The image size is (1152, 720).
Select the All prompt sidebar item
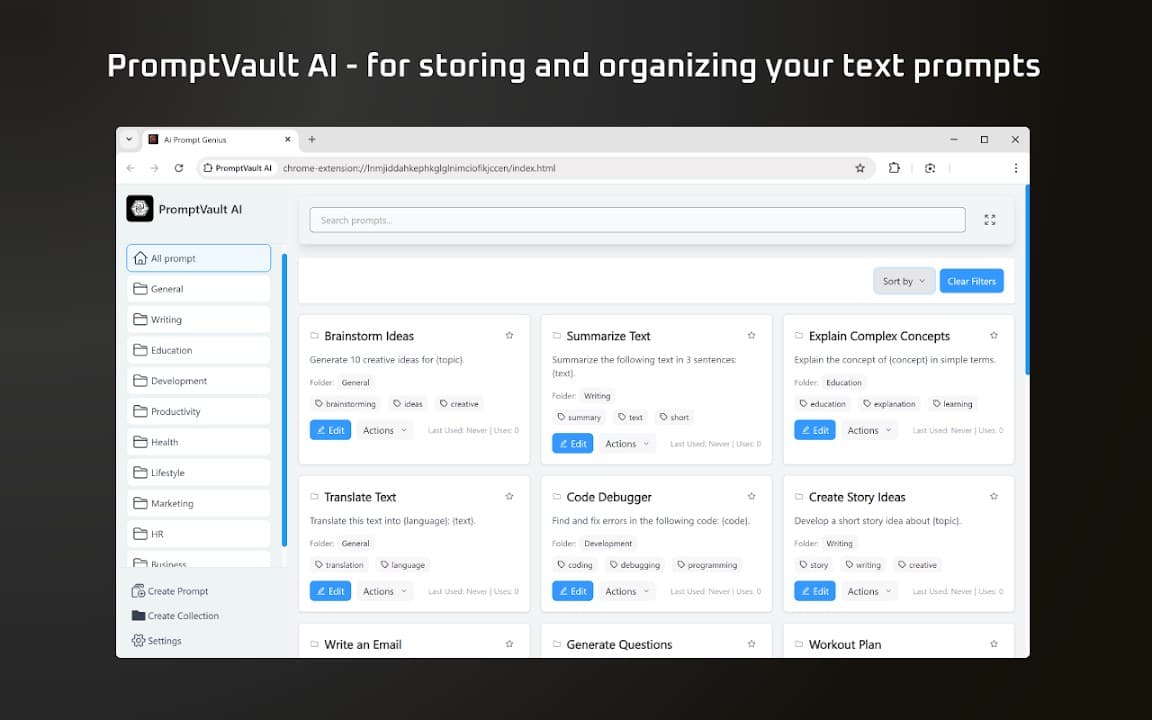[x=198, y=258]
